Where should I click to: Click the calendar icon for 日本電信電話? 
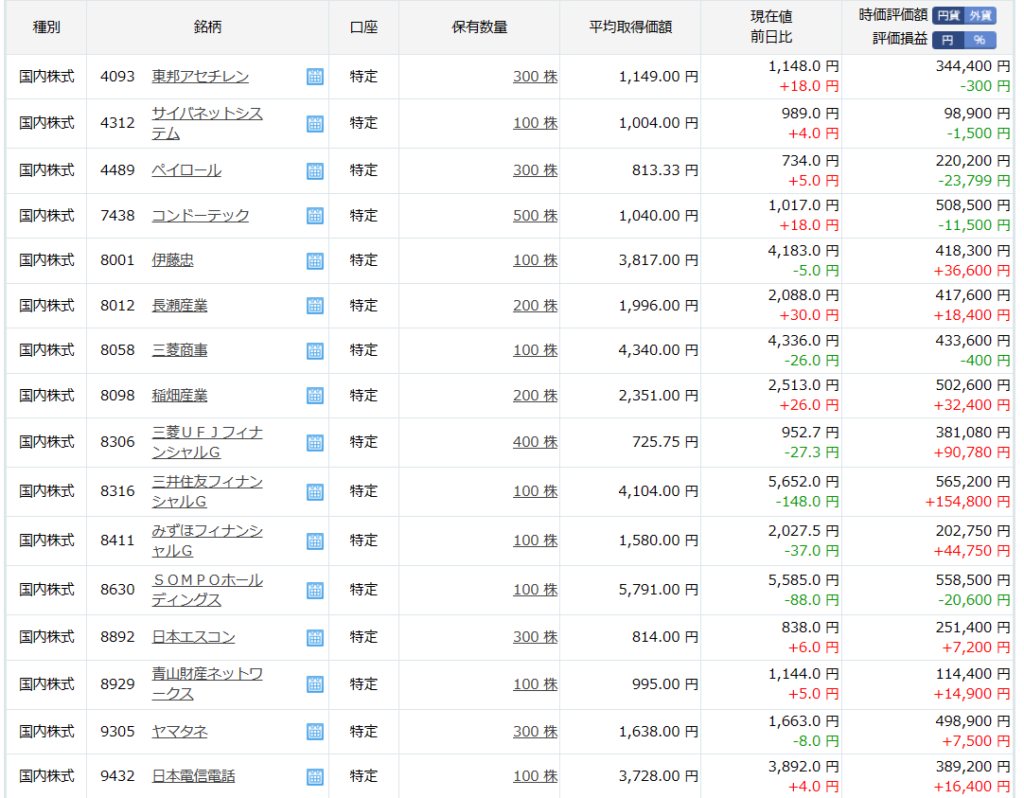(315, 776)
